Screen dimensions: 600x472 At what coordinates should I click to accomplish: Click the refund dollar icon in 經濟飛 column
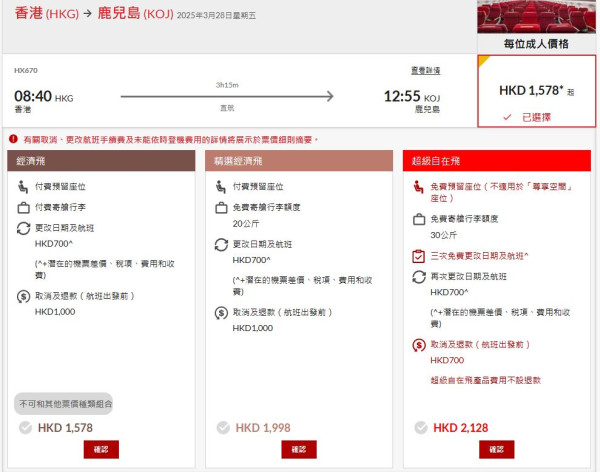(x=23, y=296)
